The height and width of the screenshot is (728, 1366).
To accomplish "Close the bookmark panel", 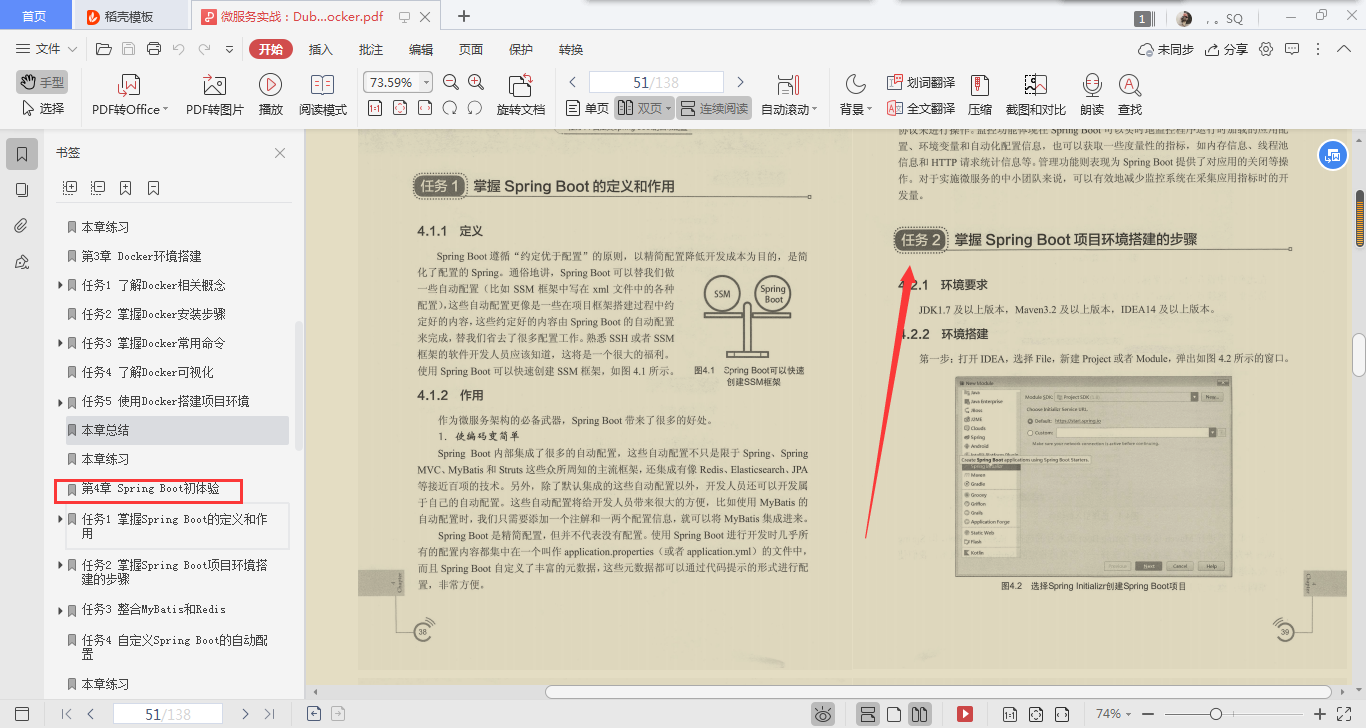I will pyautogui.click(x=280, y=153).
